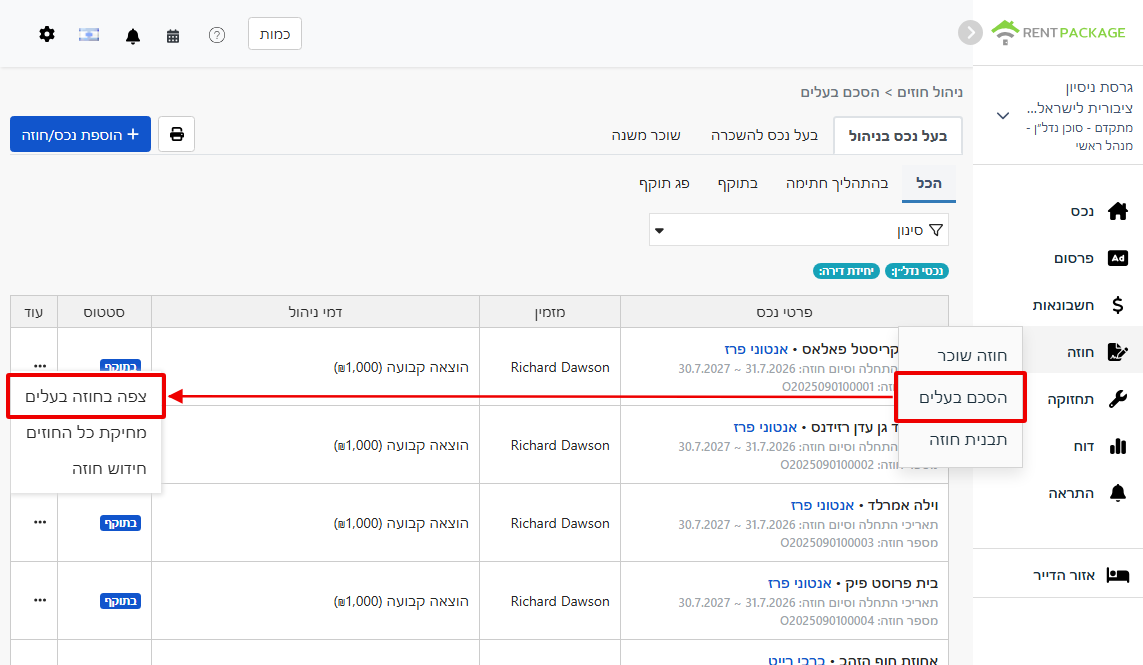The image size is (1143, 665).
Task: Select מחיקת כל החוזים menu option
Action: click(x=86, y=432)
